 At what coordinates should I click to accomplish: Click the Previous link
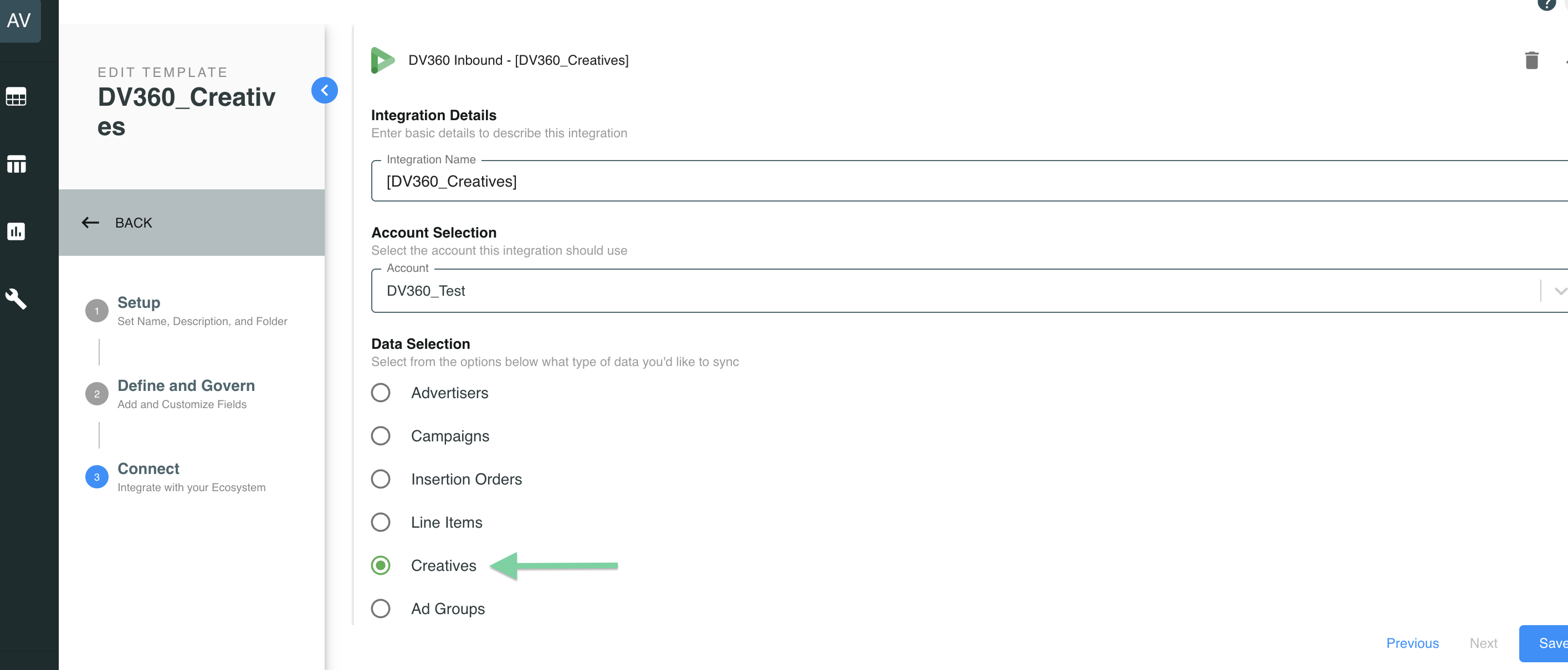pyautogui.click(x=1412, y=643)
